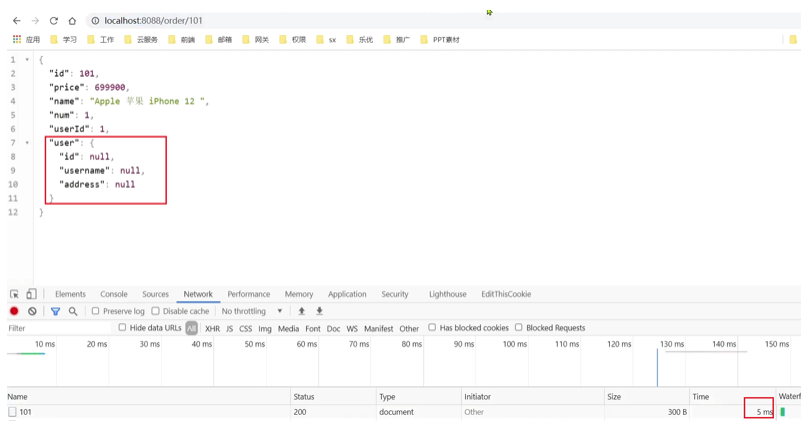This screenshot has width=811, height=434.
Task: Select the 101 request row
Action: (x=403, y=412)
